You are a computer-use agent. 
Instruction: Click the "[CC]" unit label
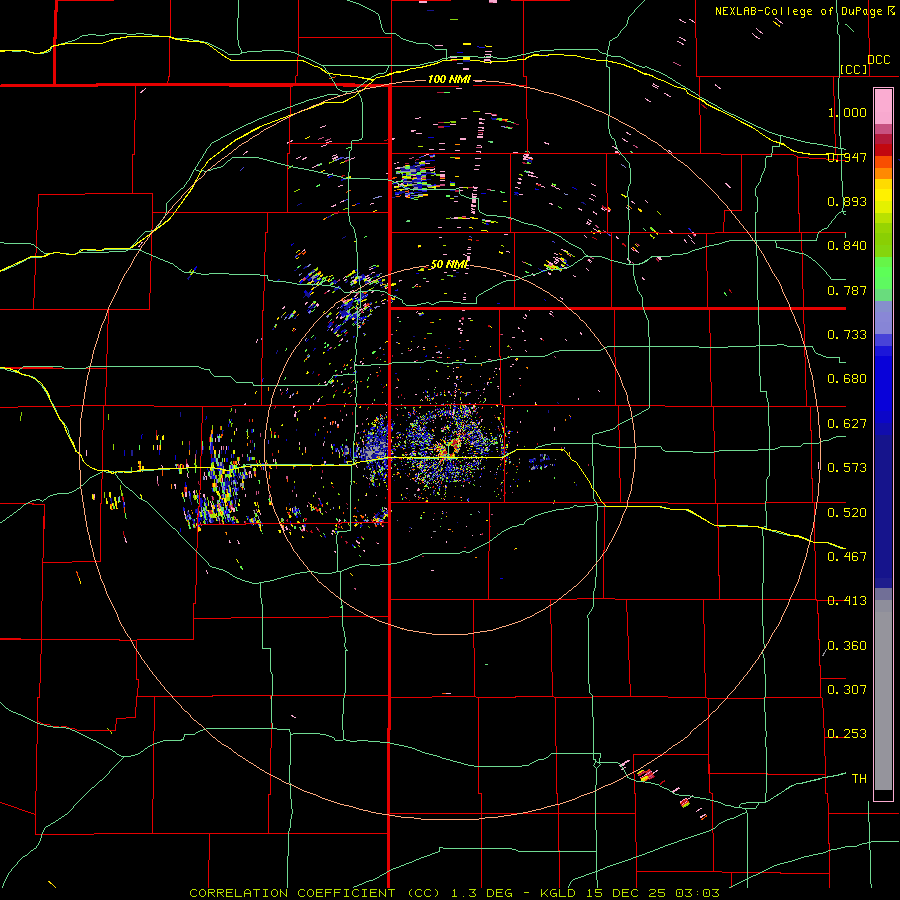[x=854, y=69]
